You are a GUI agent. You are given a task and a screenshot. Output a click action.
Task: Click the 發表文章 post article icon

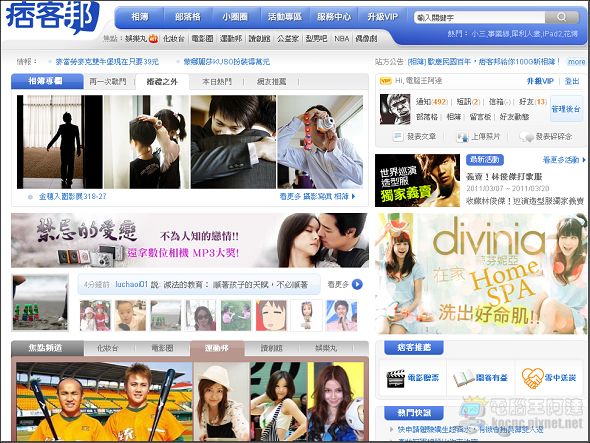click(x=397, y=136)
